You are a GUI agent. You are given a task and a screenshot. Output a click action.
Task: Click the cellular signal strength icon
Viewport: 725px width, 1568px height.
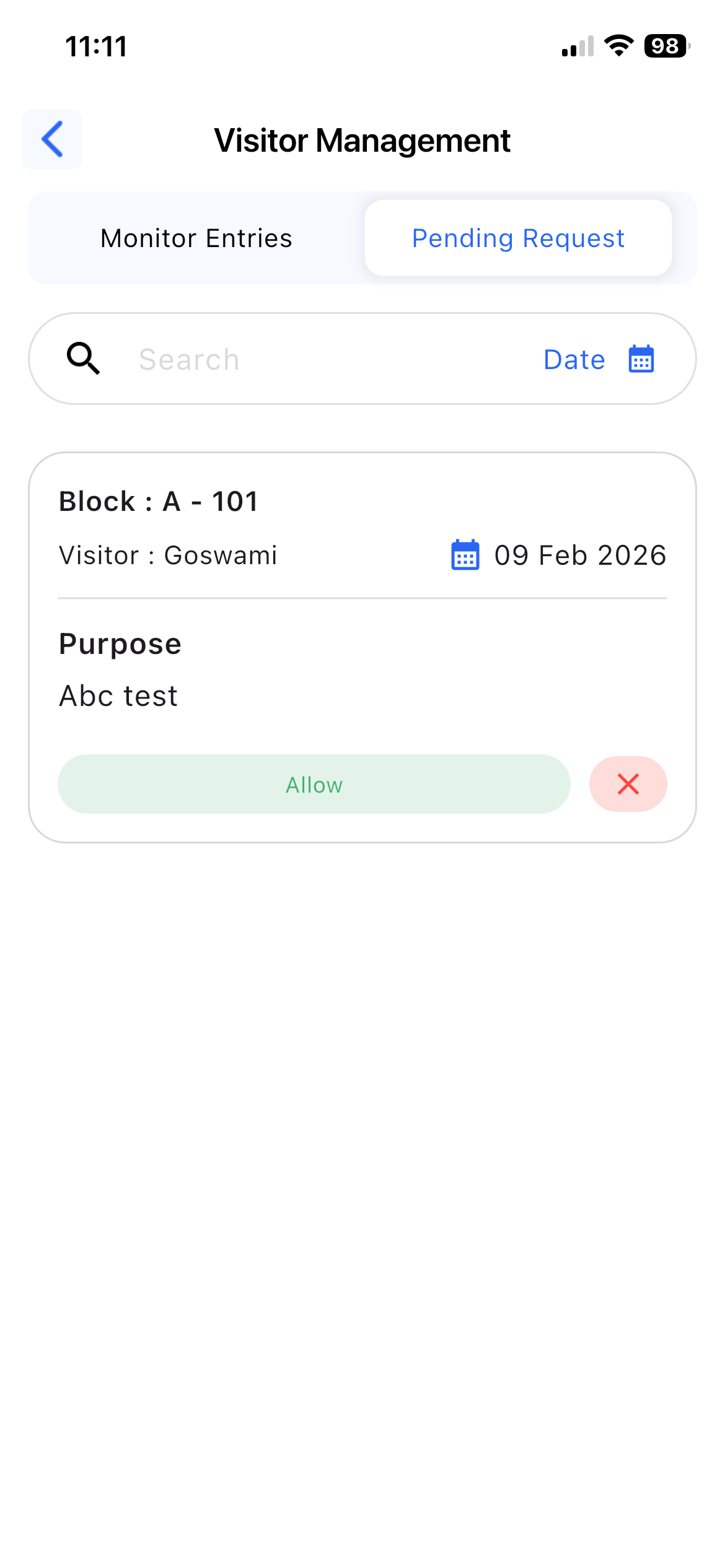578,46
